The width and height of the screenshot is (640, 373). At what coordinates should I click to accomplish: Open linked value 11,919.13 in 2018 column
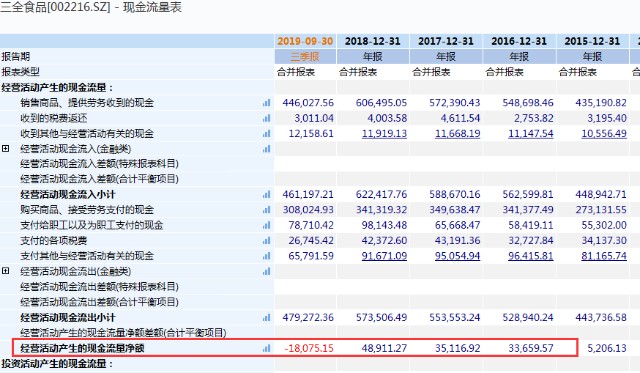pyautogui.click(x=384, y=134)
